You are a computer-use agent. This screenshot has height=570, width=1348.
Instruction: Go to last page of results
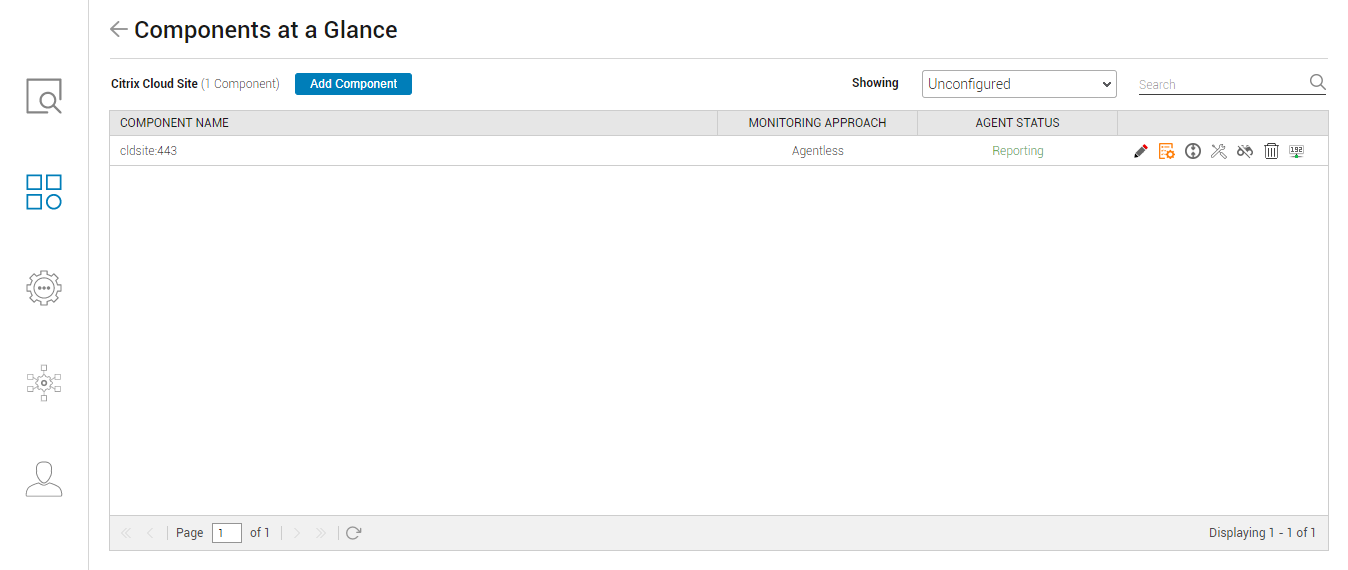(321, 533)
